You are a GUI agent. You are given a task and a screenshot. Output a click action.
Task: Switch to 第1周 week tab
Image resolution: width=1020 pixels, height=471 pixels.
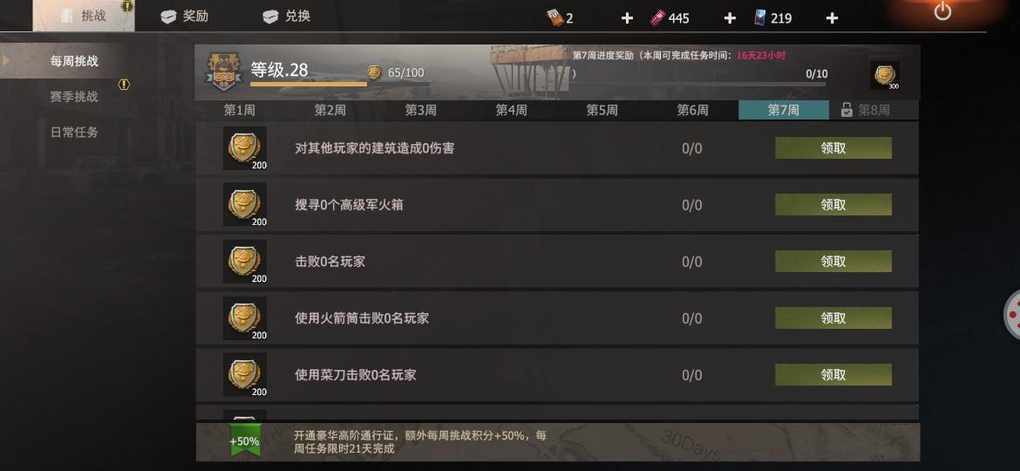click(240, 110)
